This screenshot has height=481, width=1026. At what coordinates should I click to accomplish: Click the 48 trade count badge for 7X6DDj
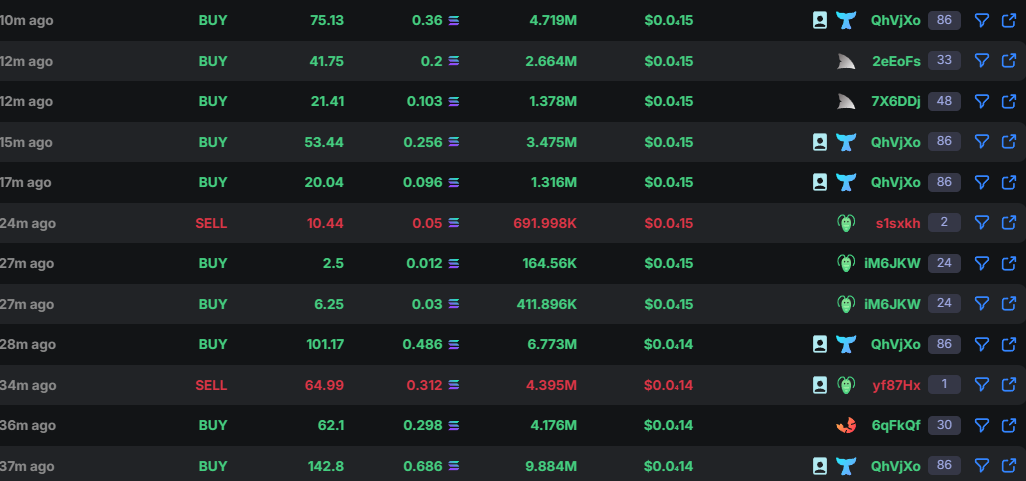(944, 101)
